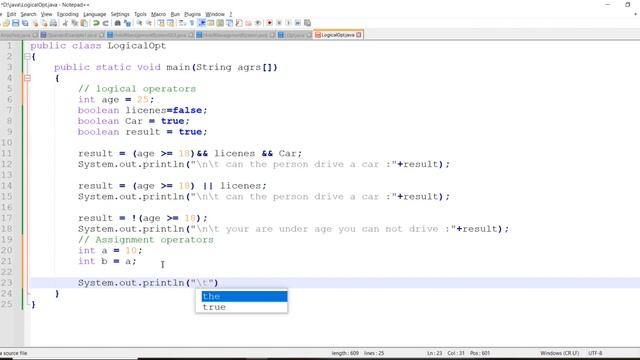Toggle synchronized horizontal scrolling icon
This screenshot has height=360, width=640.
tap(170, 23)
